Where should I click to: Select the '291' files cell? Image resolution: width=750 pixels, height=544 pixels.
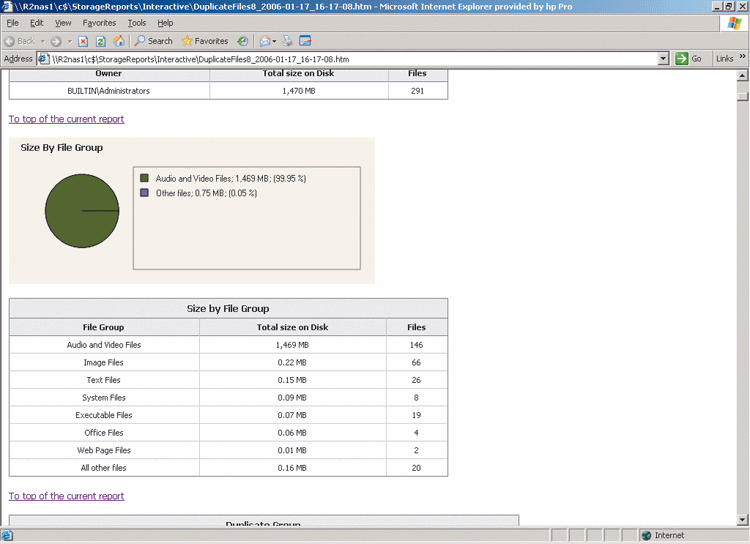(x=418, y=91)
